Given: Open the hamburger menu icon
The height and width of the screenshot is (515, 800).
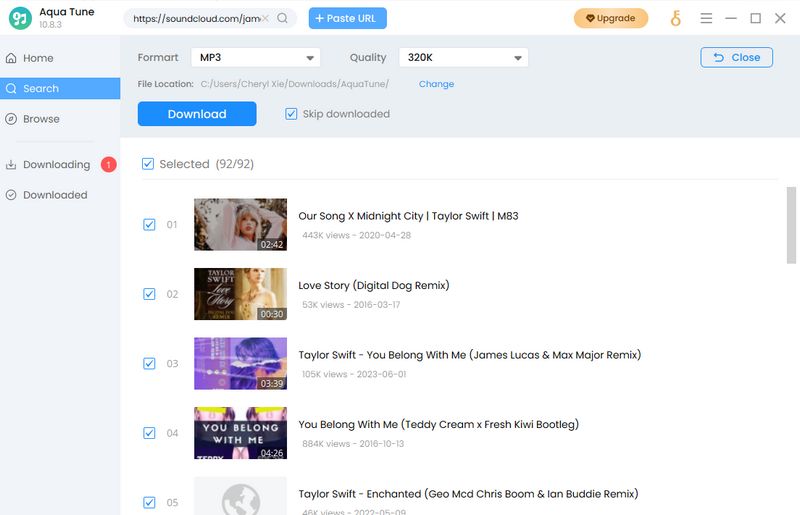Looking at the screenshot, I should [706, 18].
